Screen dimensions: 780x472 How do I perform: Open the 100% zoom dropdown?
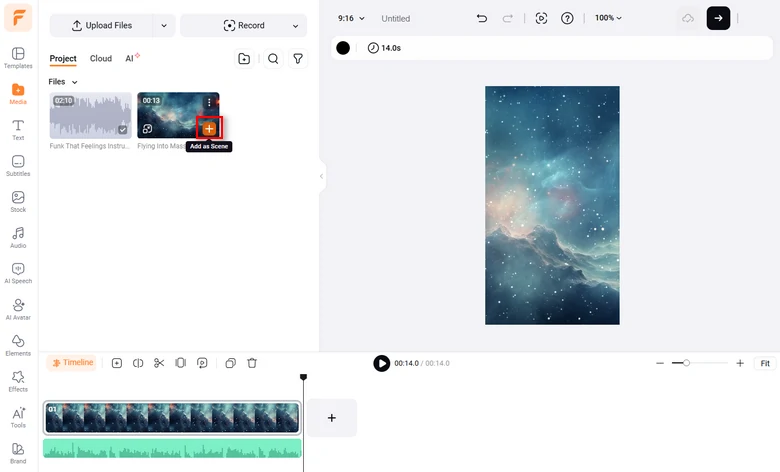[x=608, y=18]
